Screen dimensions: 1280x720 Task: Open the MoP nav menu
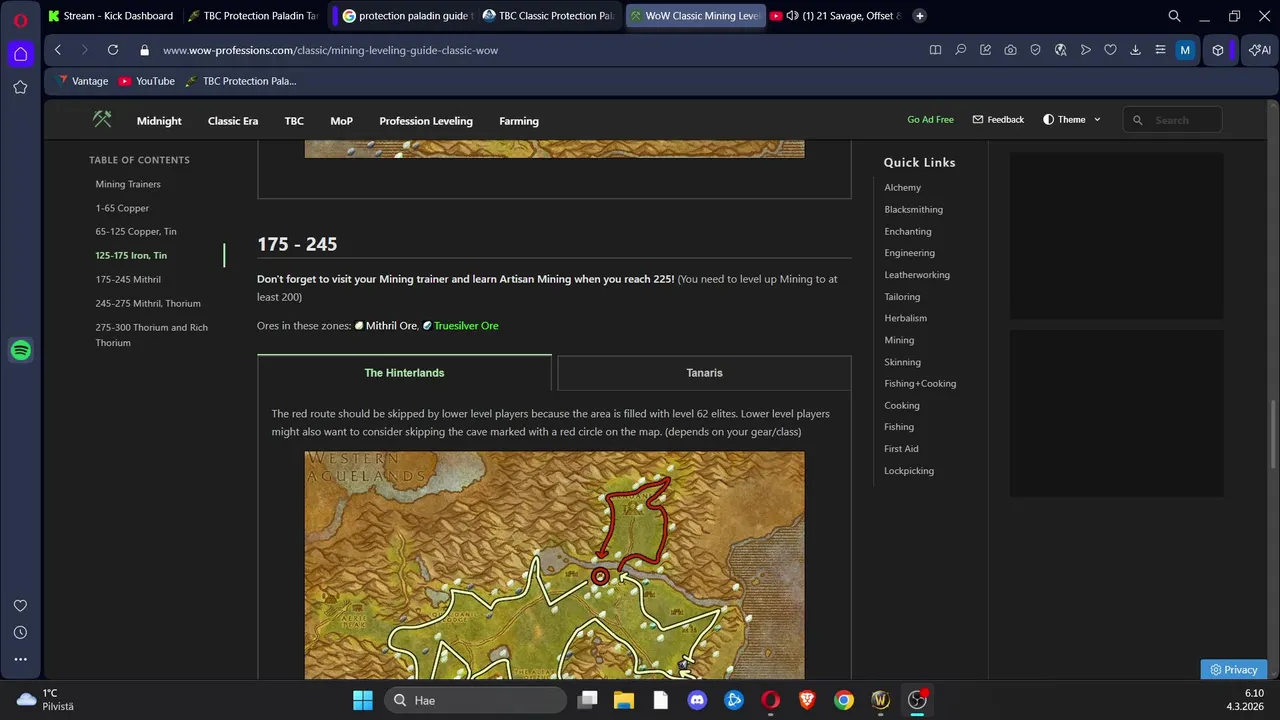click(341, 121)
